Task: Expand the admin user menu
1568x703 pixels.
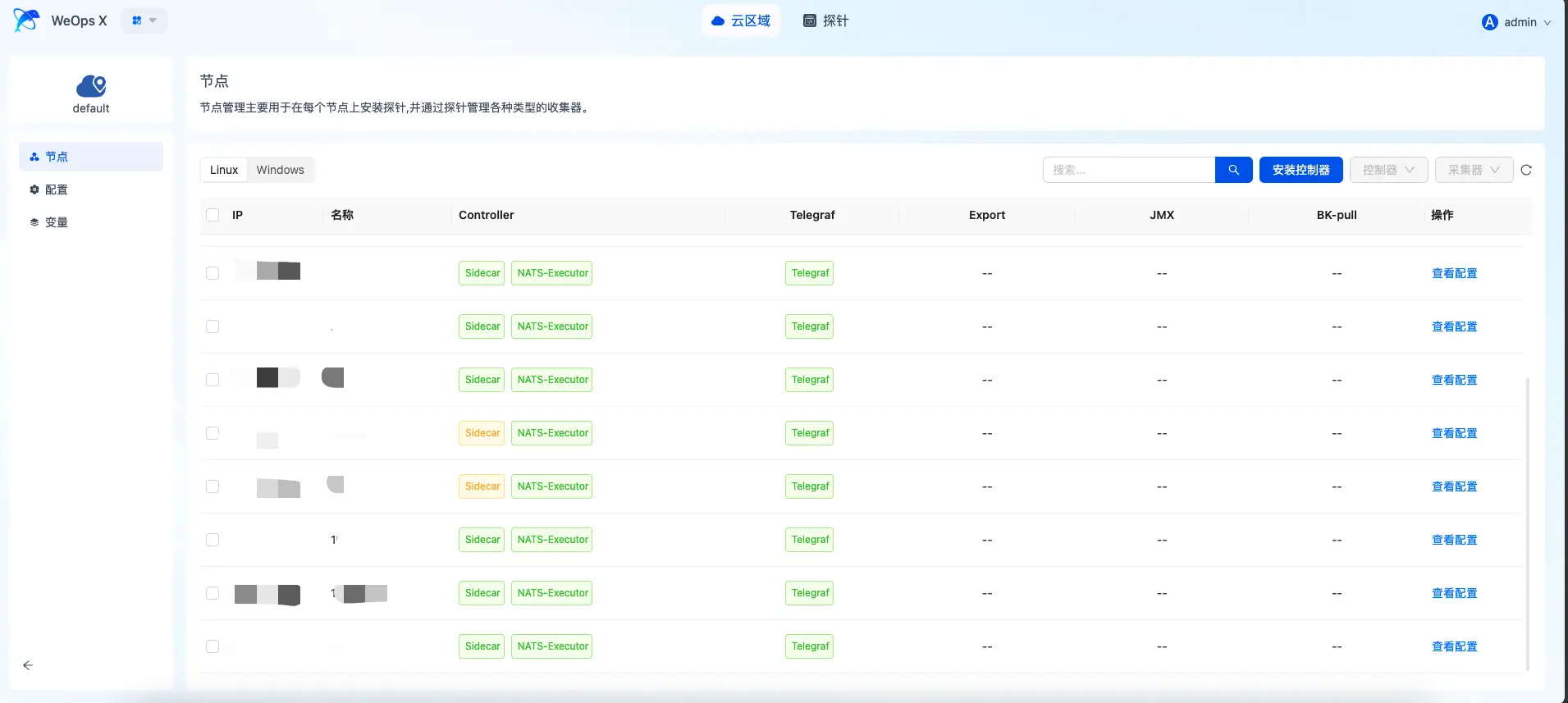Action: pos(1517,22)
